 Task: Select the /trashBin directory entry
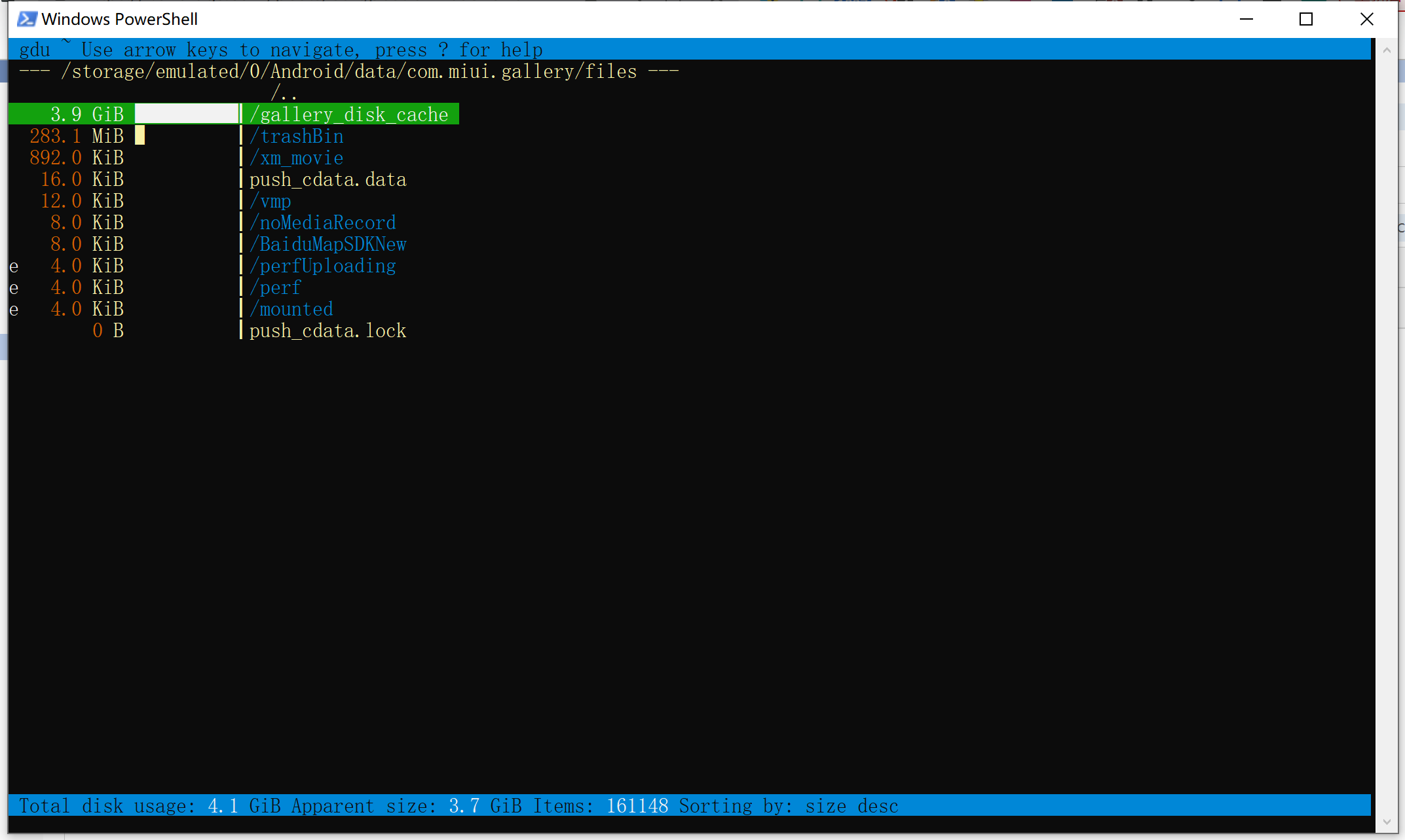coord(296,136)
